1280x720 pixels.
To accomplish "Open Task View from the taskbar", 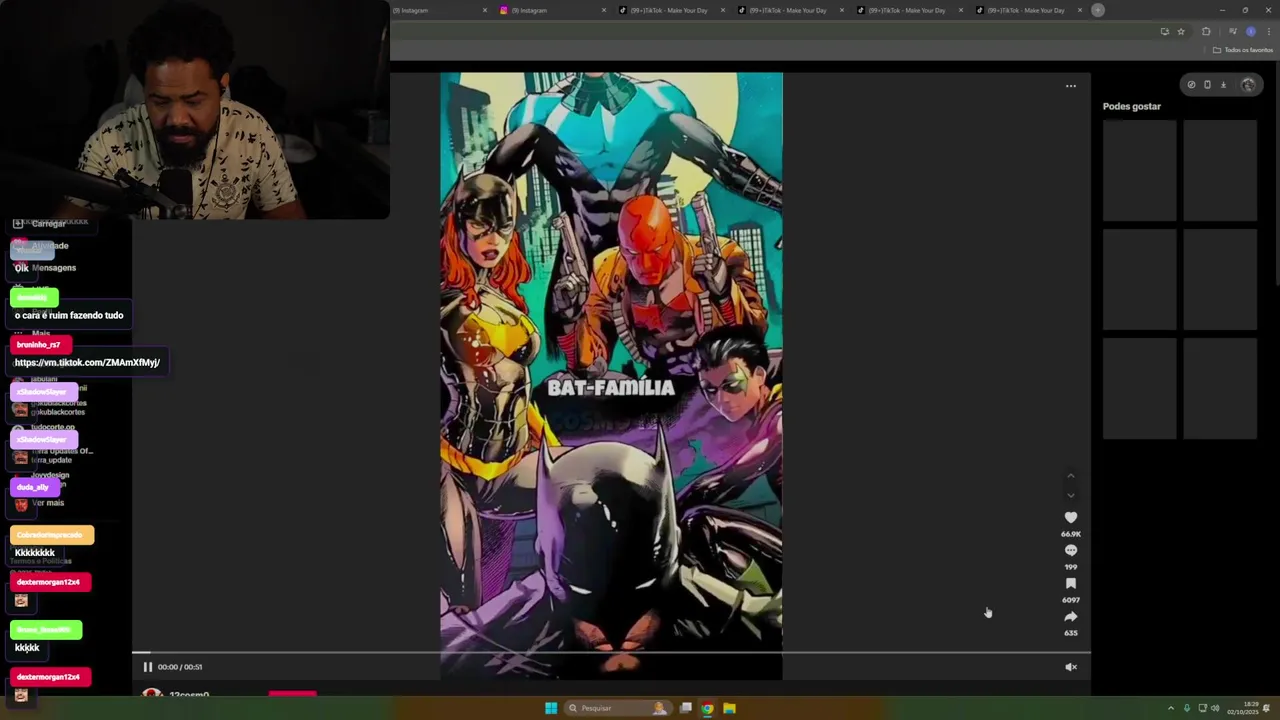I will click(x=685, y=708).
